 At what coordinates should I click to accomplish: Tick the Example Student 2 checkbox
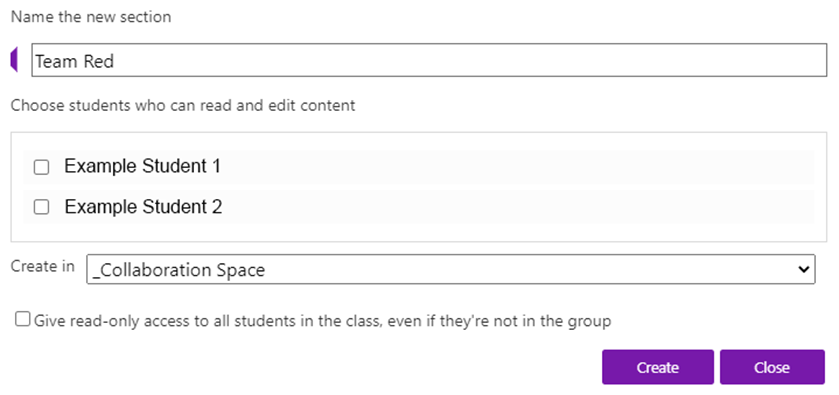[41, 207]
